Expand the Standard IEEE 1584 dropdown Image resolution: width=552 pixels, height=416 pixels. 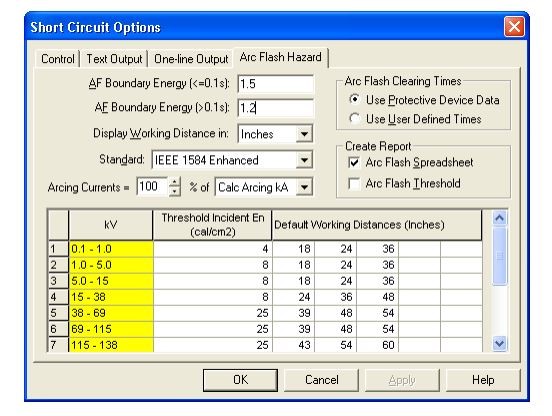click(x=304, y=160)
